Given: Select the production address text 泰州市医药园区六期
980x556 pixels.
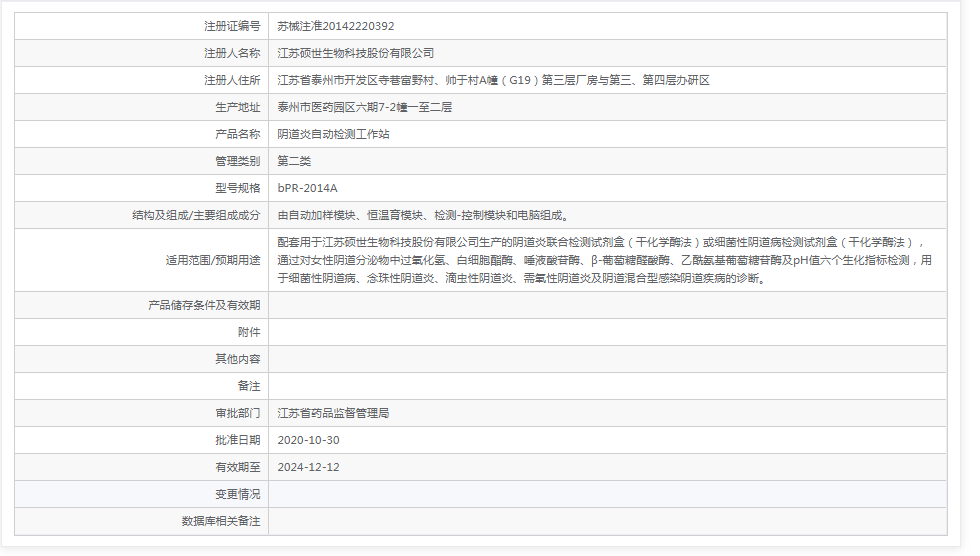Looking at the screenshot, I should coord(364,107).
